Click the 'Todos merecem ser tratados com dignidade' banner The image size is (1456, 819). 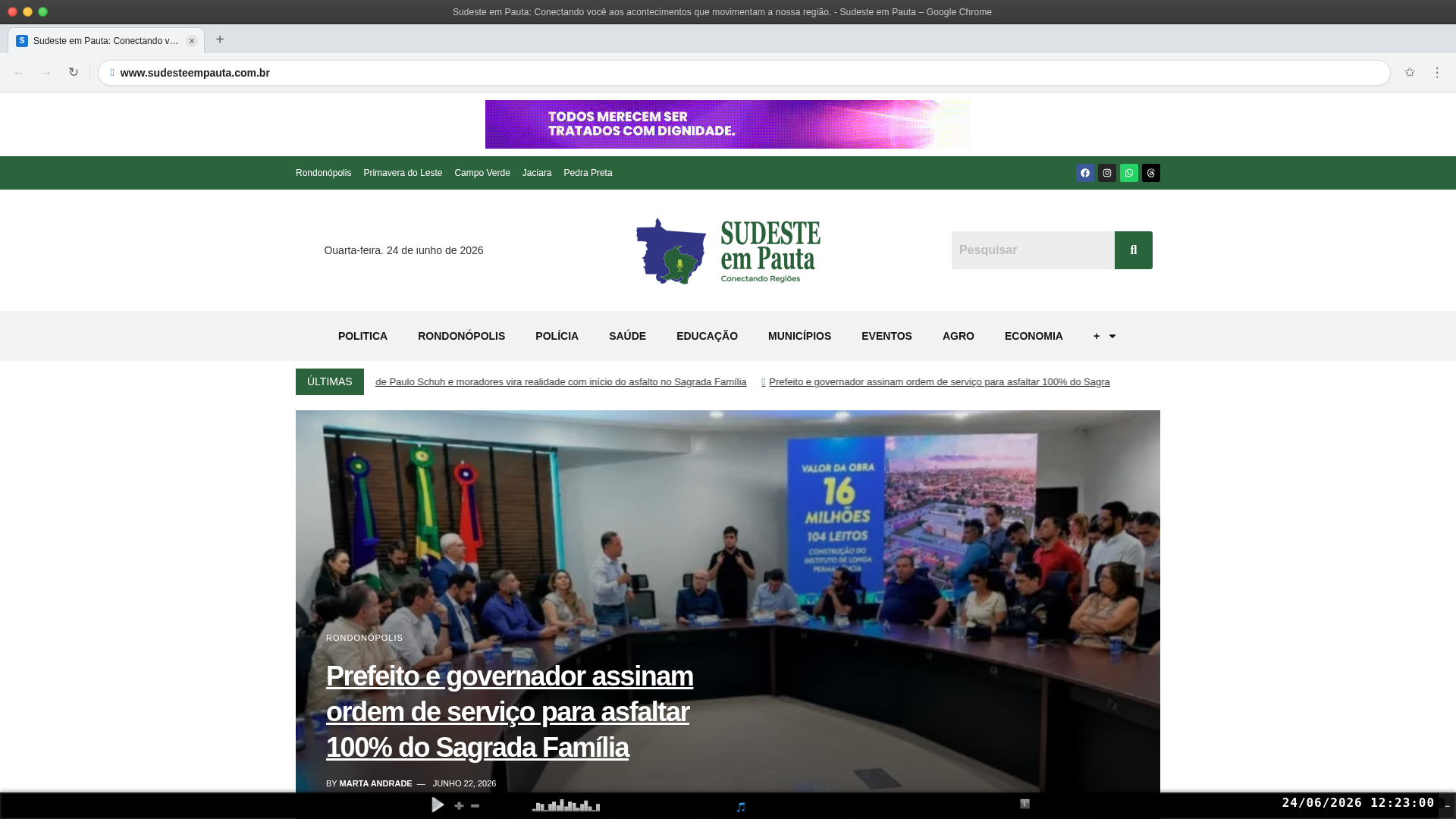(728, 124)
